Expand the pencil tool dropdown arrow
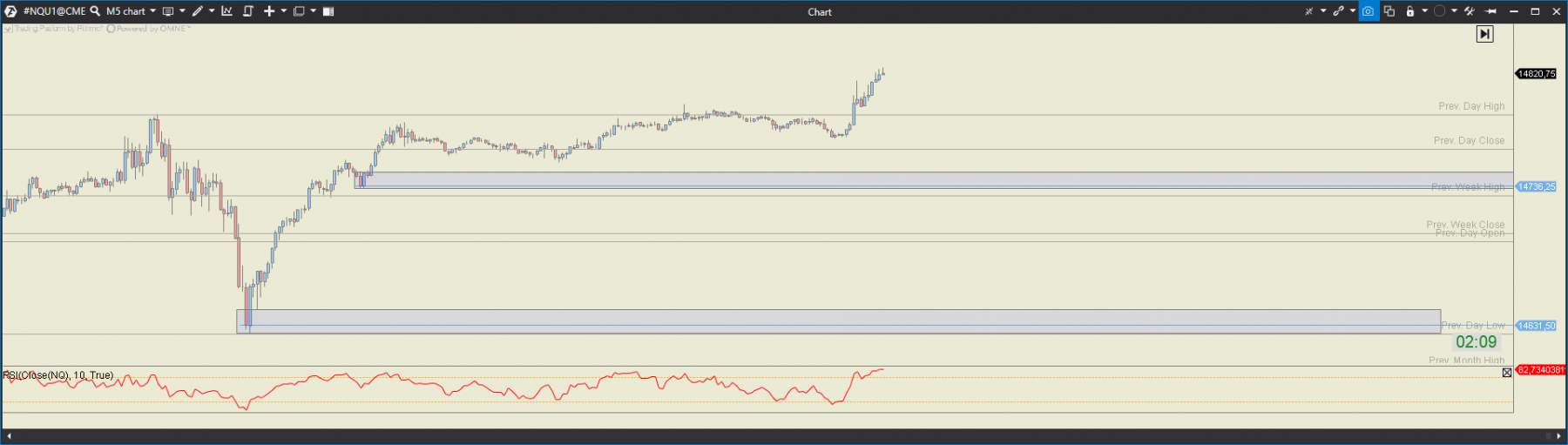Screen dimensions: 1568x445 click(x=212, y=11)
